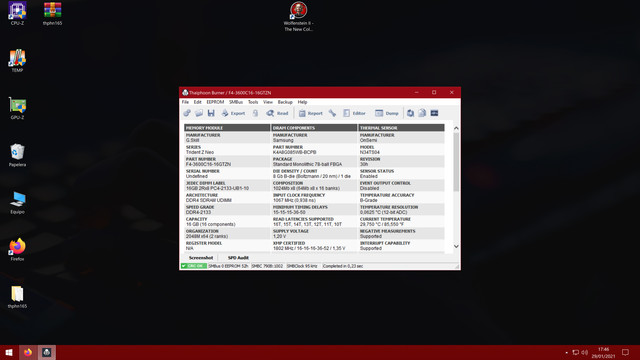The width and height of the screenshot is (640, 360).
Task: Select the thphn165 folder on desktop
Action: coord(17,297)
